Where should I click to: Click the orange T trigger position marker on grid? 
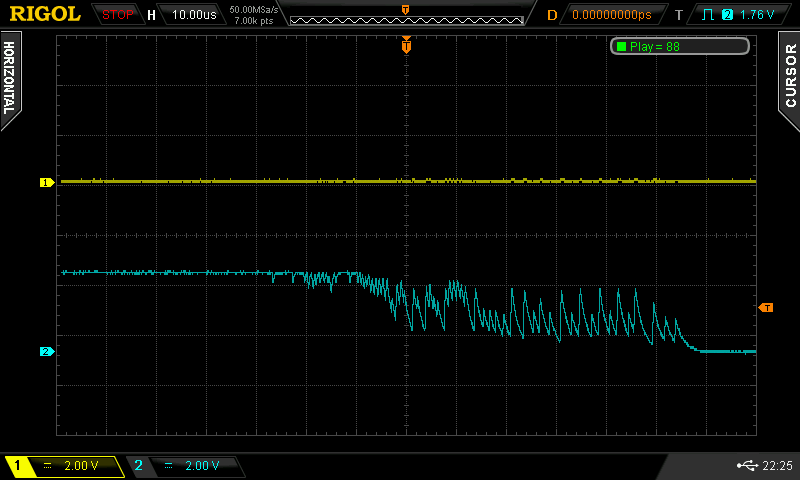coord(406,45)
